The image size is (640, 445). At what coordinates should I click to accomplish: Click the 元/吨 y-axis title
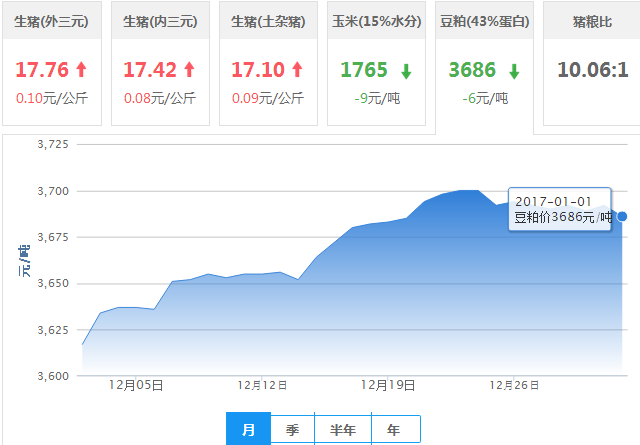24,261
